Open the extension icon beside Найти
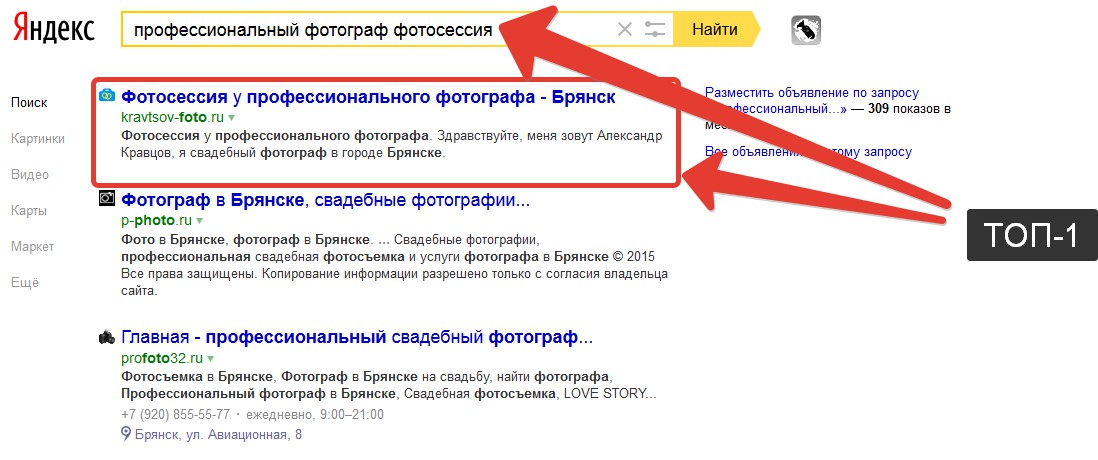This screenshot has width=1098, height=460. point(806,30)
